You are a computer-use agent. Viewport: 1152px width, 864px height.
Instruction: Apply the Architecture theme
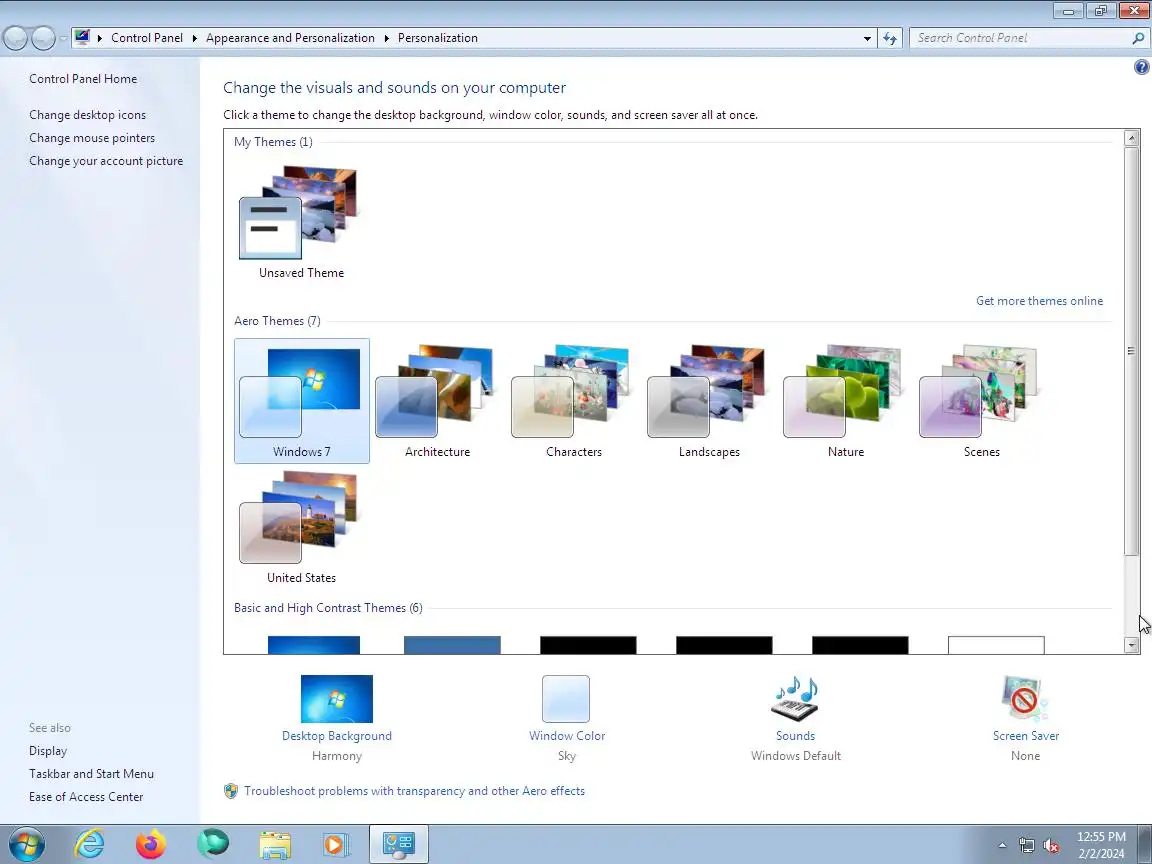click(437, 400)
